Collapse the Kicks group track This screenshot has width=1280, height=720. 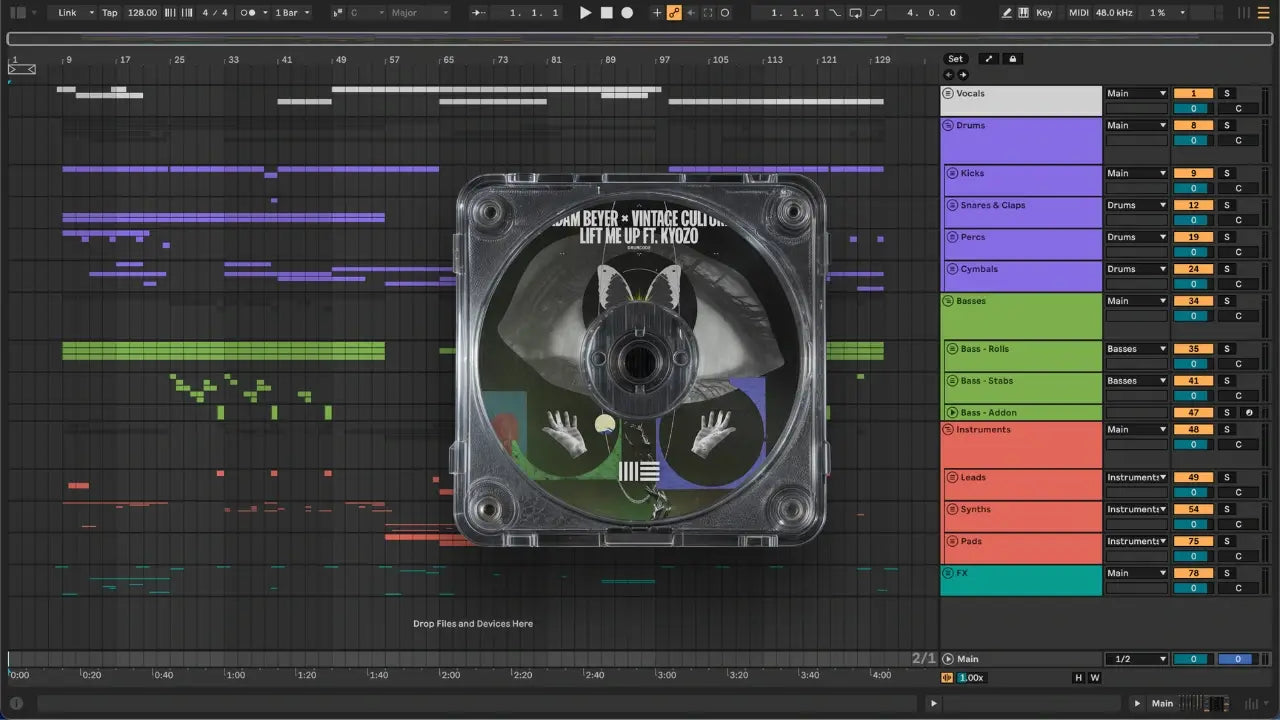[x=952, y=174]
